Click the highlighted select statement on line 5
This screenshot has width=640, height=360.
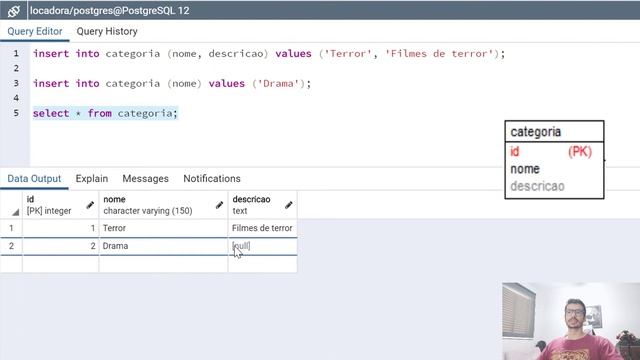tap(105, 113)
